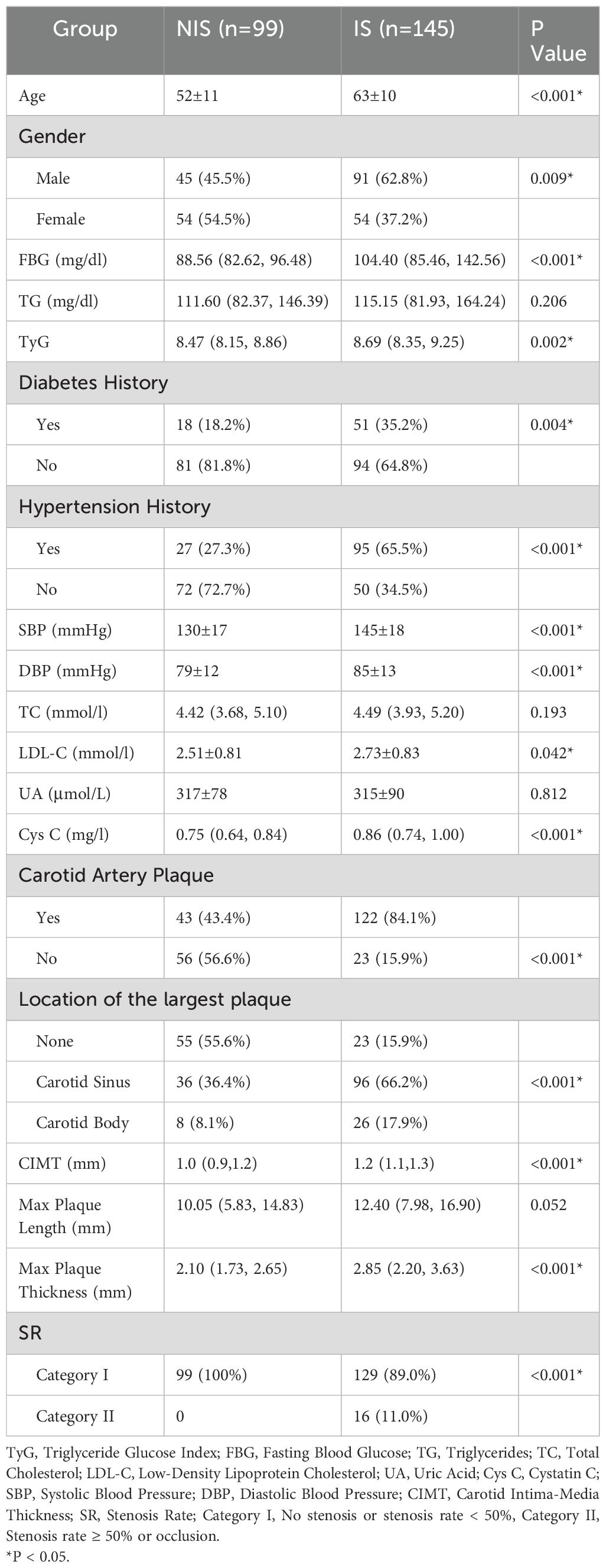This screenshot has height=1568, width=606.
Task: Select the Gender section row
Action: 302,136
